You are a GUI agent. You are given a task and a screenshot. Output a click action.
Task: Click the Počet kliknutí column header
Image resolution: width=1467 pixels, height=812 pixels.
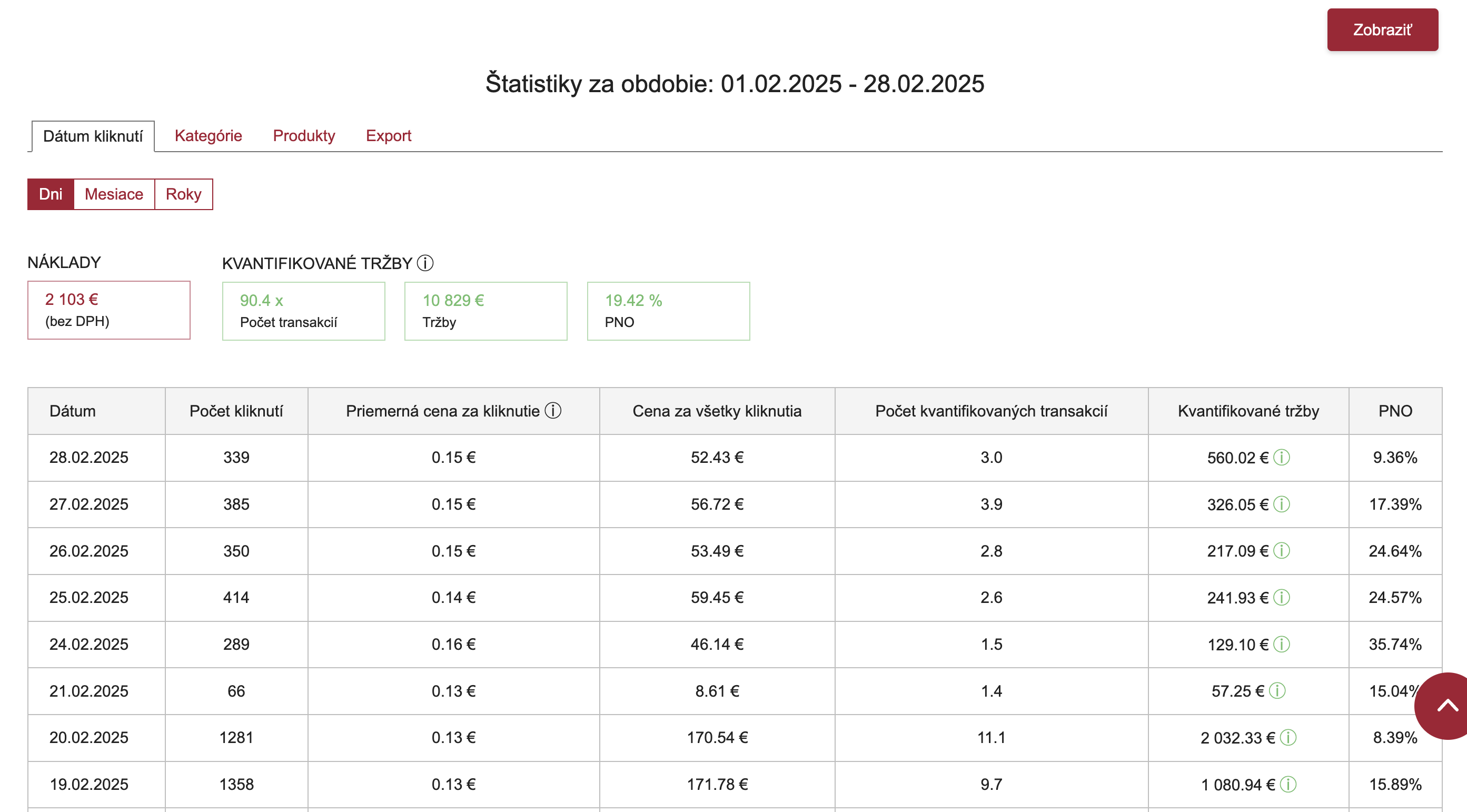pyautogui.click(x=236, y=411)
